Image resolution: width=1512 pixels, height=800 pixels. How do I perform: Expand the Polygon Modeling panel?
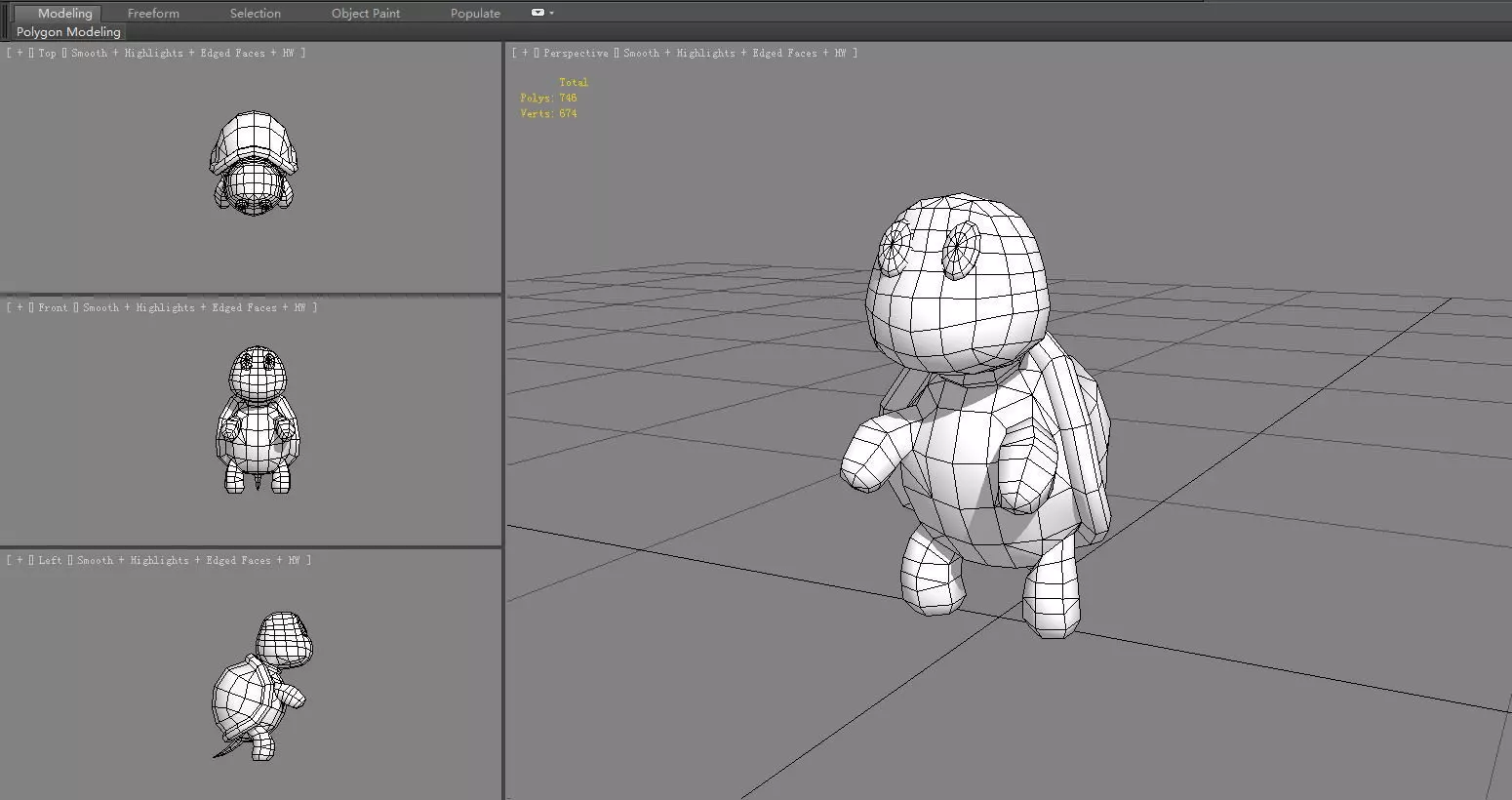68,32
